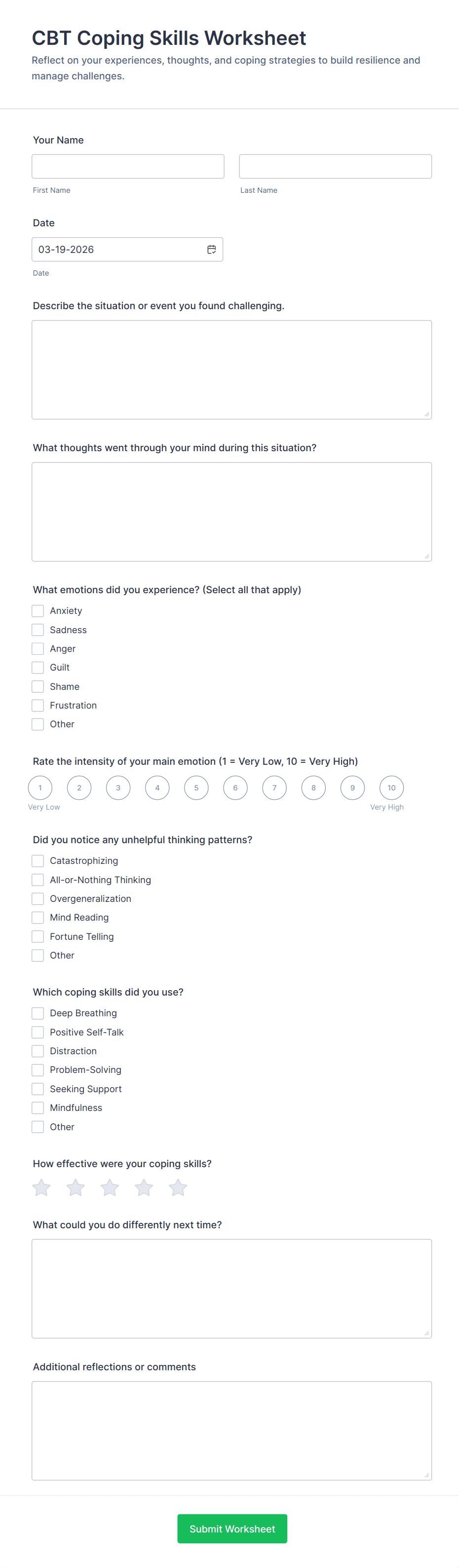Check the Anxiety emotion box
Screen dimensions: 459x1568
point(38,610)
